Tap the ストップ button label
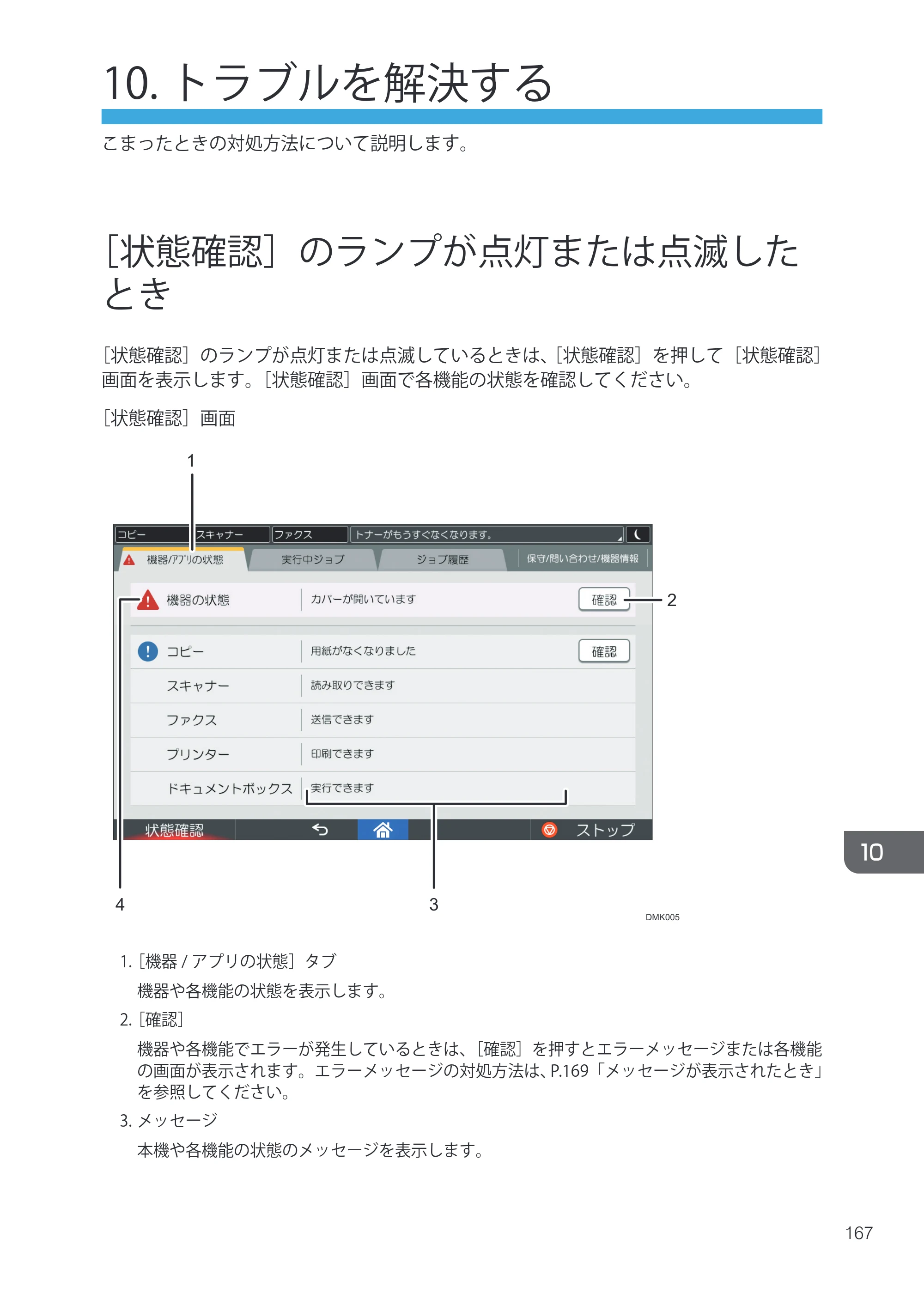The width and height of the screenshot is (924, 1305). (605, 830)
